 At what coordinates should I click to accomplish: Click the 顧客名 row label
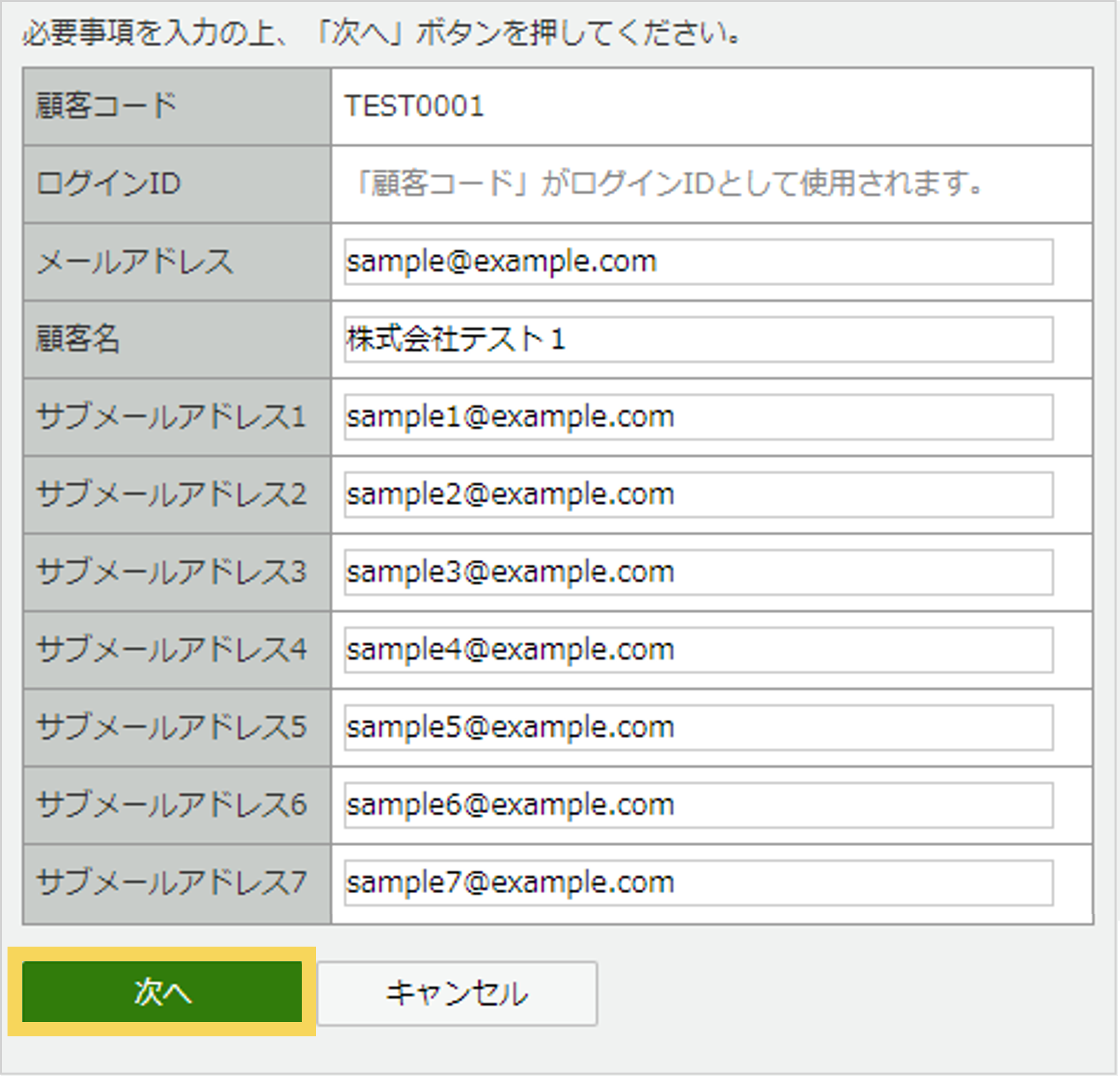click(78, 340)
